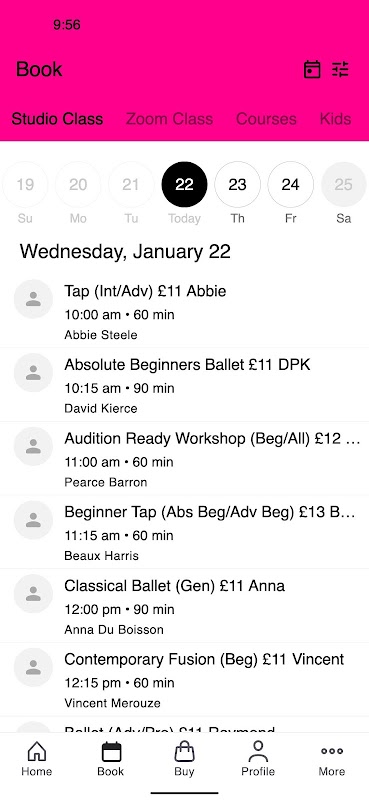Viewport: 369px width, 800px height.
Task: Open Absolute Beginners Ballet class
Action: [x=184, y=385]
